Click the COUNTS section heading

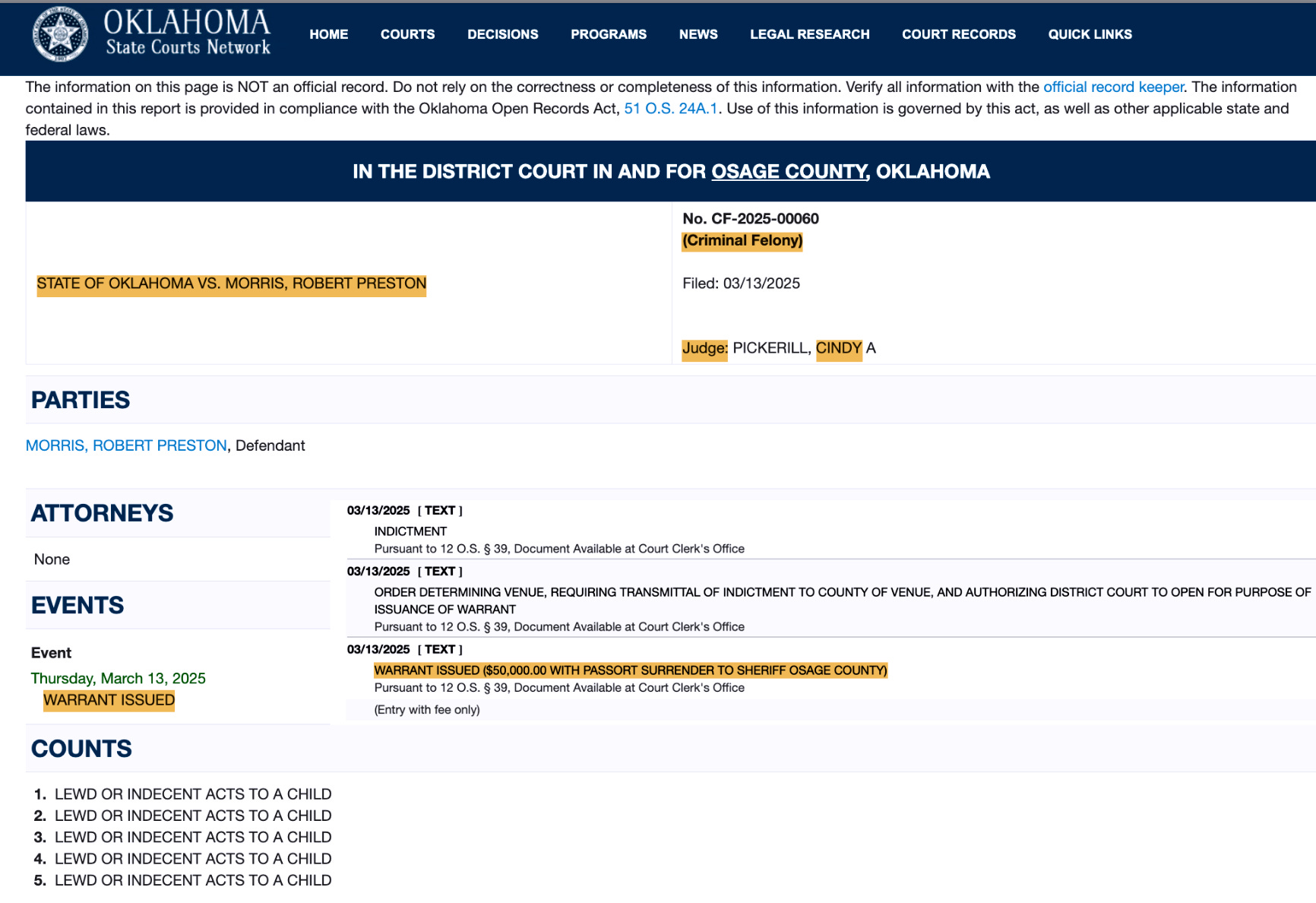[x=81, y=749]
